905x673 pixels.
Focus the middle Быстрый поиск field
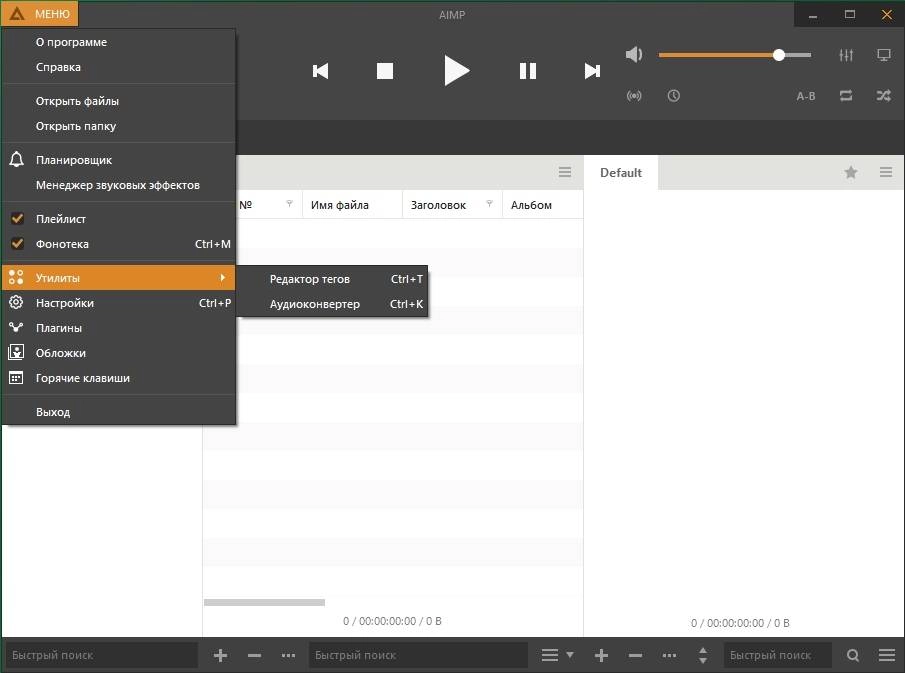click(x=418, y=655)
